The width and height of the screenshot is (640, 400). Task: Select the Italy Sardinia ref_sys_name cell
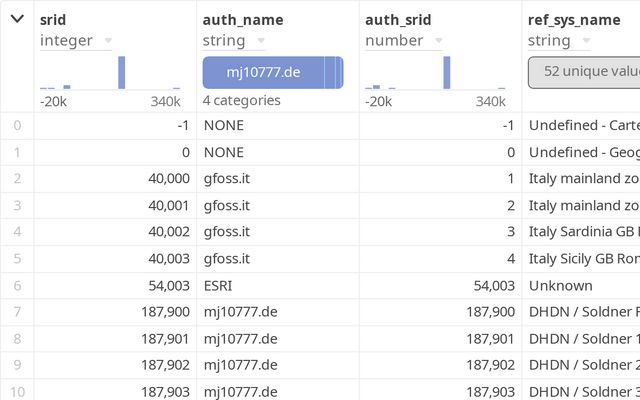tap(583, 232)
